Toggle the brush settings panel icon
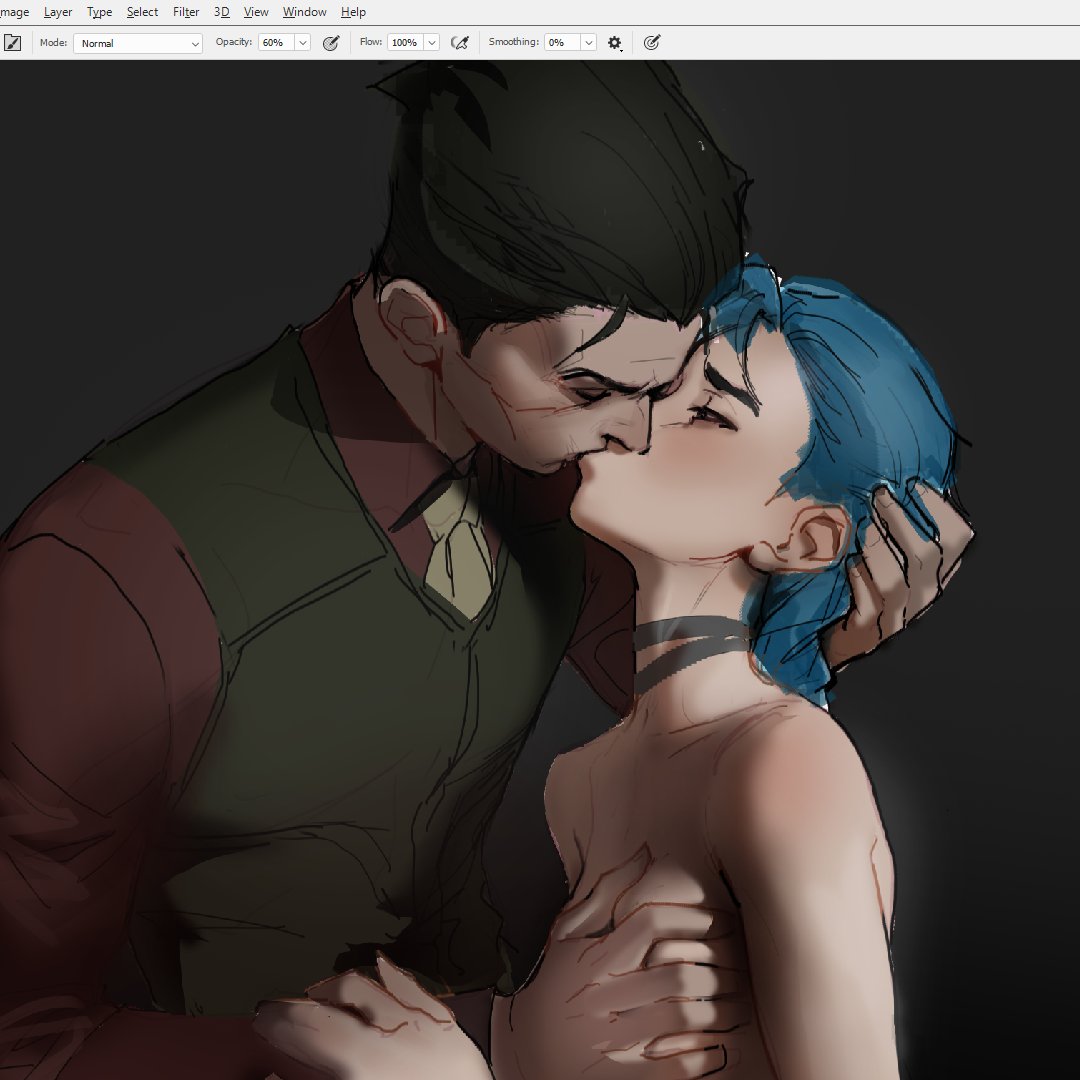The height and width of the screenshot is (1080, 1080). point(12,43)
